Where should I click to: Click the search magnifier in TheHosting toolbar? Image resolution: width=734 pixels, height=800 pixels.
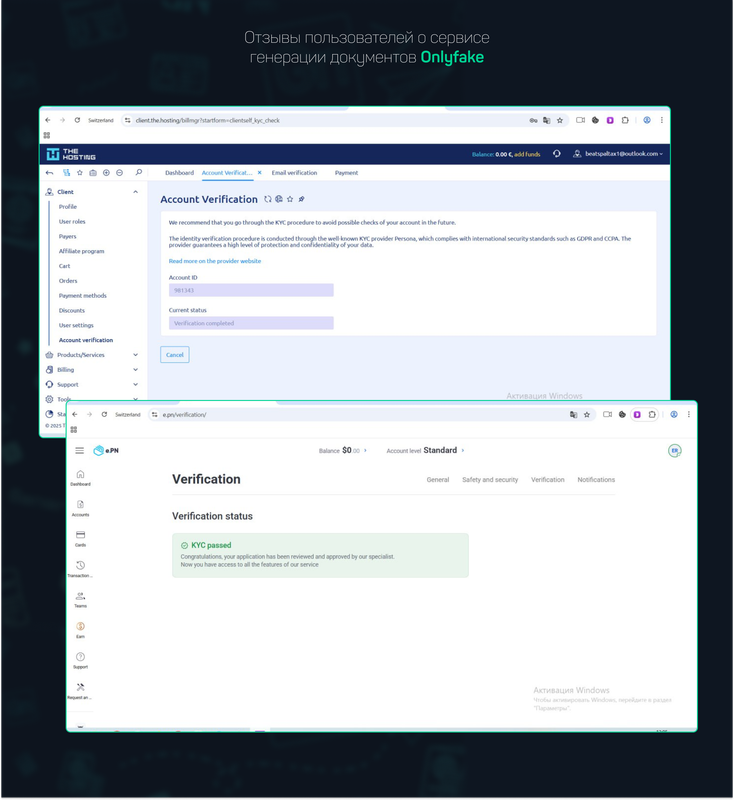click(139, 173)
